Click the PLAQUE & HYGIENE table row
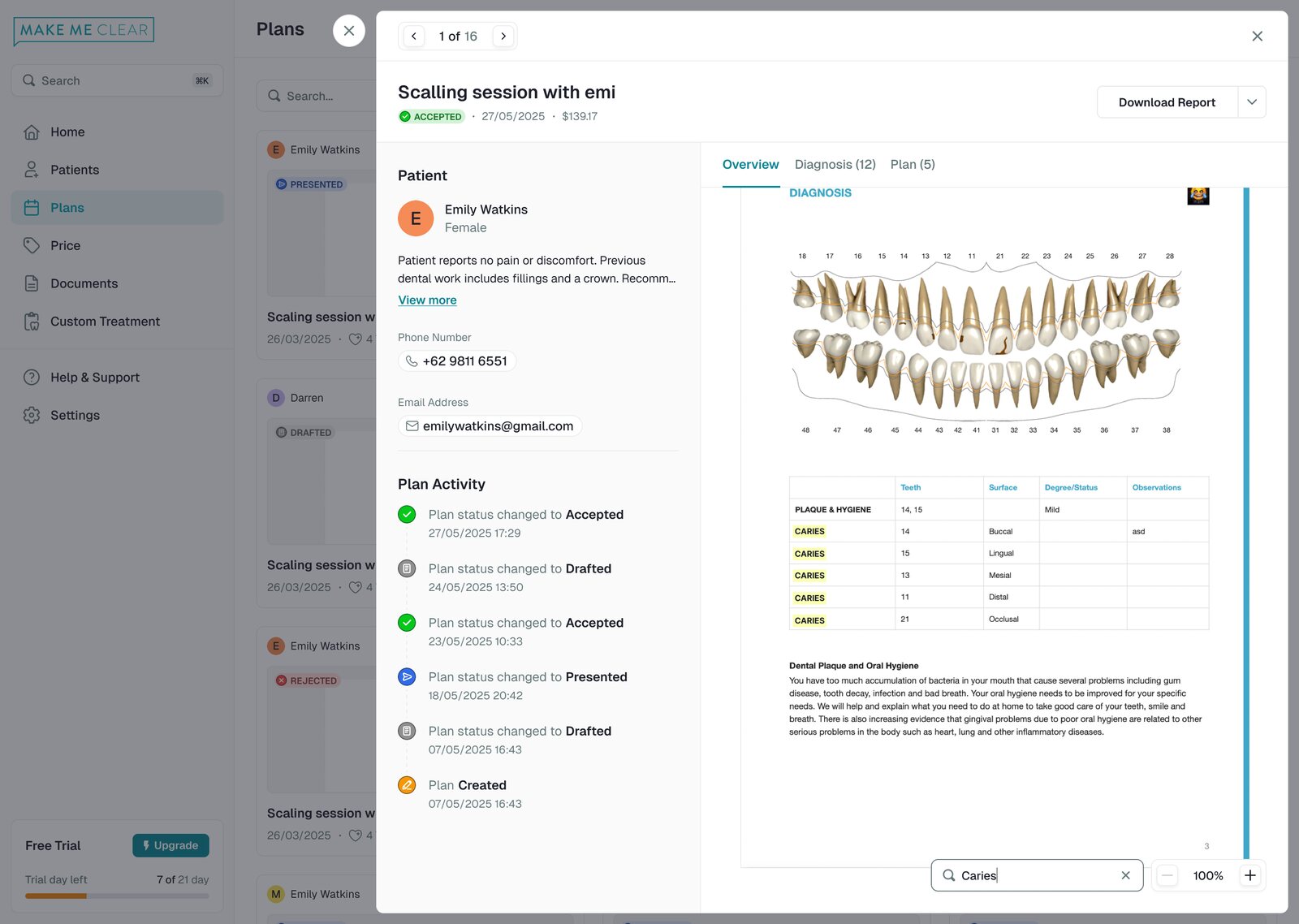This screenshot has width=1299, height=924. pyautogui.click(x=999, y=510)
